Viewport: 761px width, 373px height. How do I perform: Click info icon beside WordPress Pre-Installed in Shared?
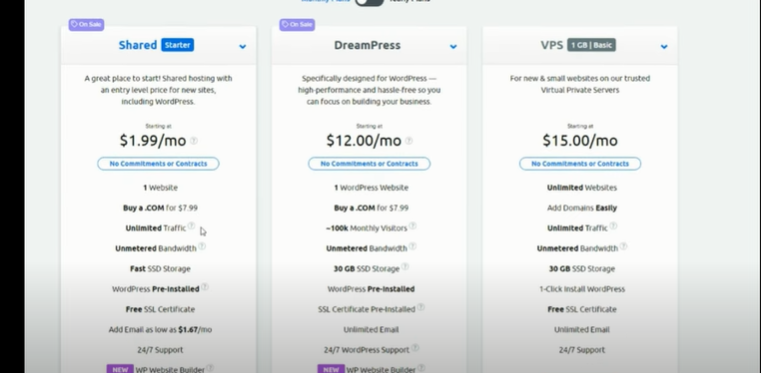pos(205,287)
